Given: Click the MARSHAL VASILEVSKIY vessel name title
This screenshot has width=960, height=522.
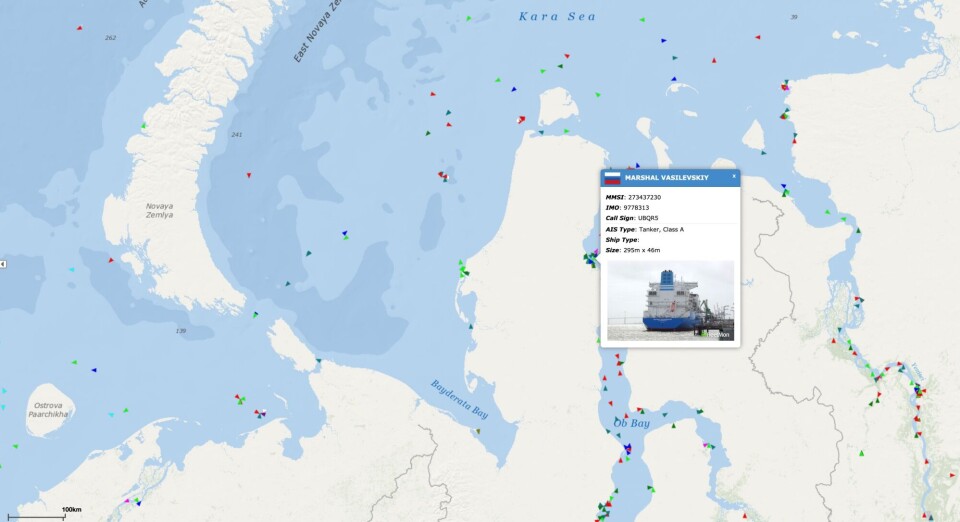Looking at the screenshot, I should pyautogui.click(x=666, y=178).
